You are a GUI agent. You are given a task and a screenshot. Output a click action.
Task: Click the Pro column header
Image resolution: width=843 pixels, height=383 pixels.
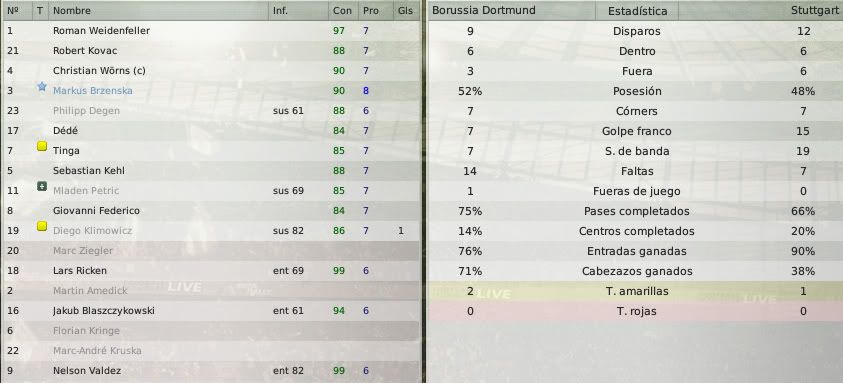(x=370, y=10)
